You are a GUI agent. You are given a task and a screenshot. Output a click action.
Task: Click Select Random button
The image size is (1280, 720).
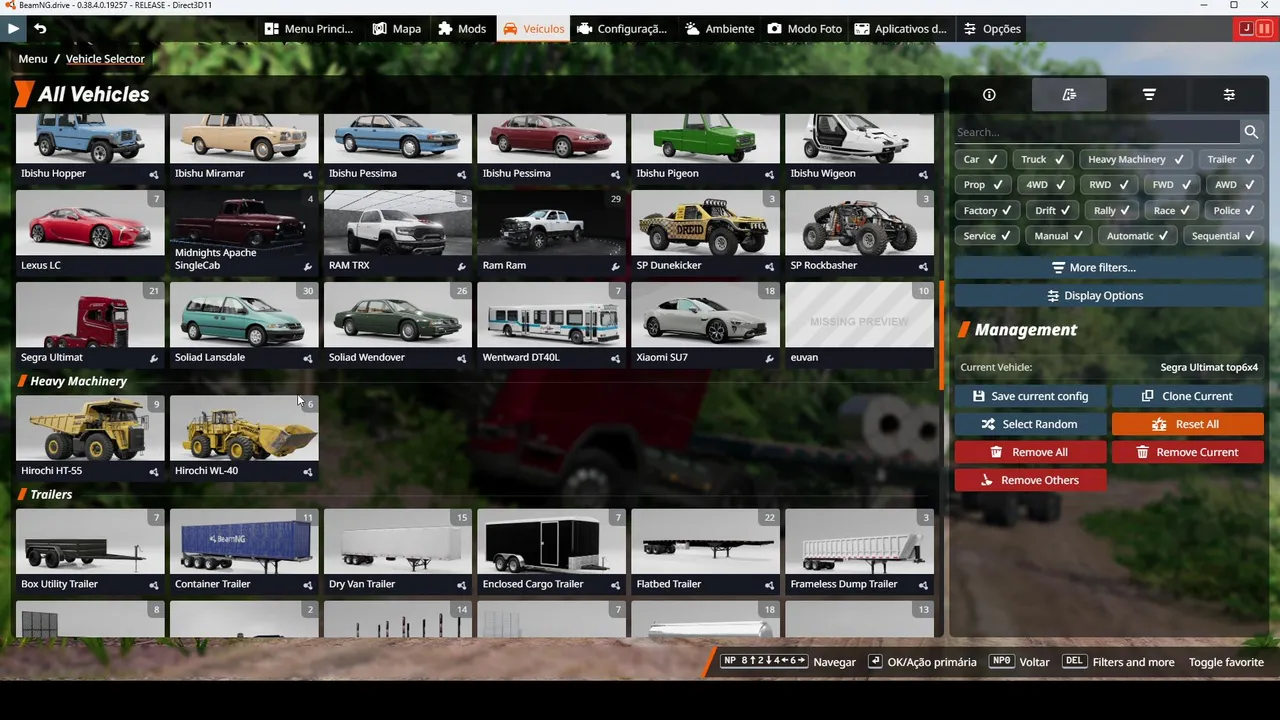[x=1030, y=424]
